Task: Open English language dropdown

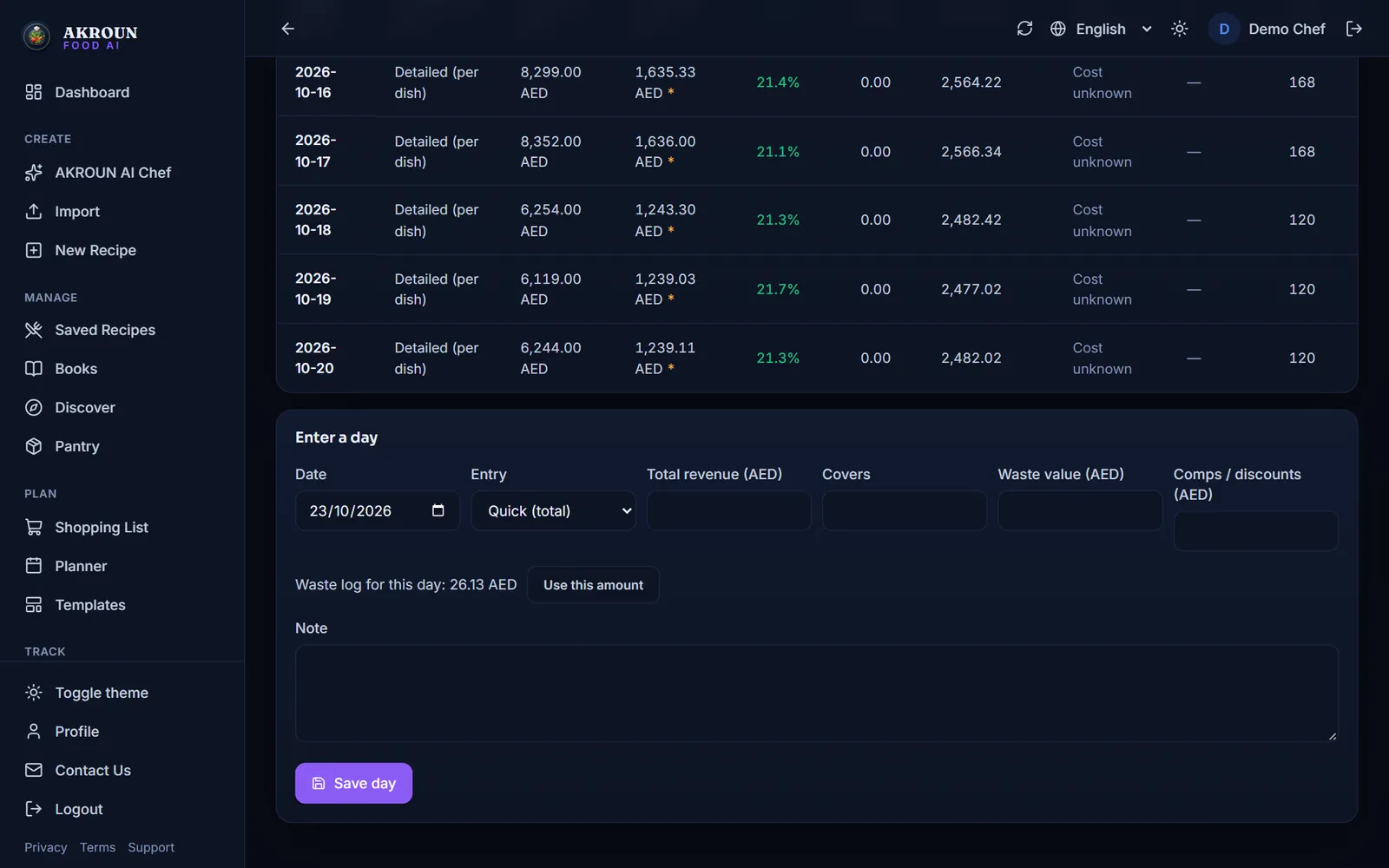Action: 1101,29
